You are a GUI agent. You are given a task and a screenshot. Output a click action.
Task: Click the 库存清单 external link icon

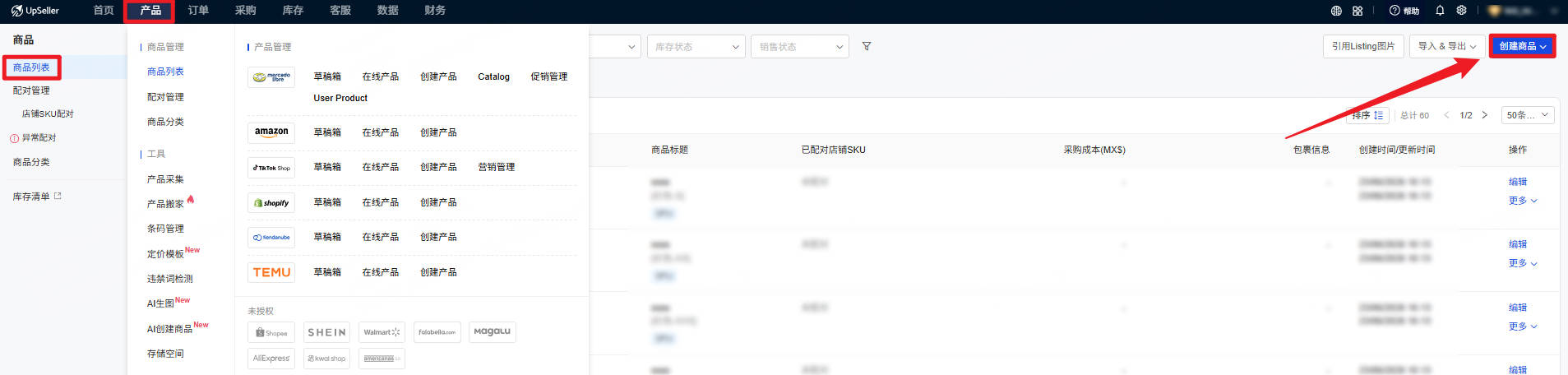click(x=58, y=196)
